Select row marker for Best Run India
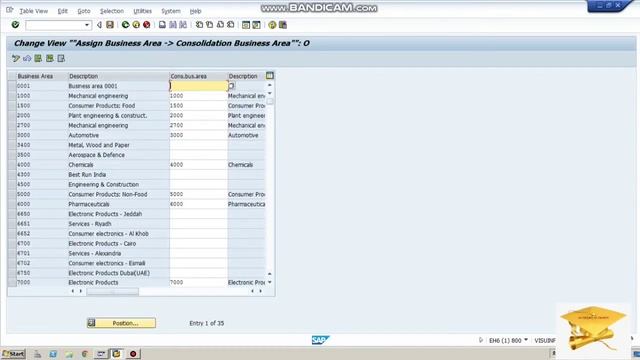This screenshot has width=640, height=360. pyautogui.click(x=12, y=174)
